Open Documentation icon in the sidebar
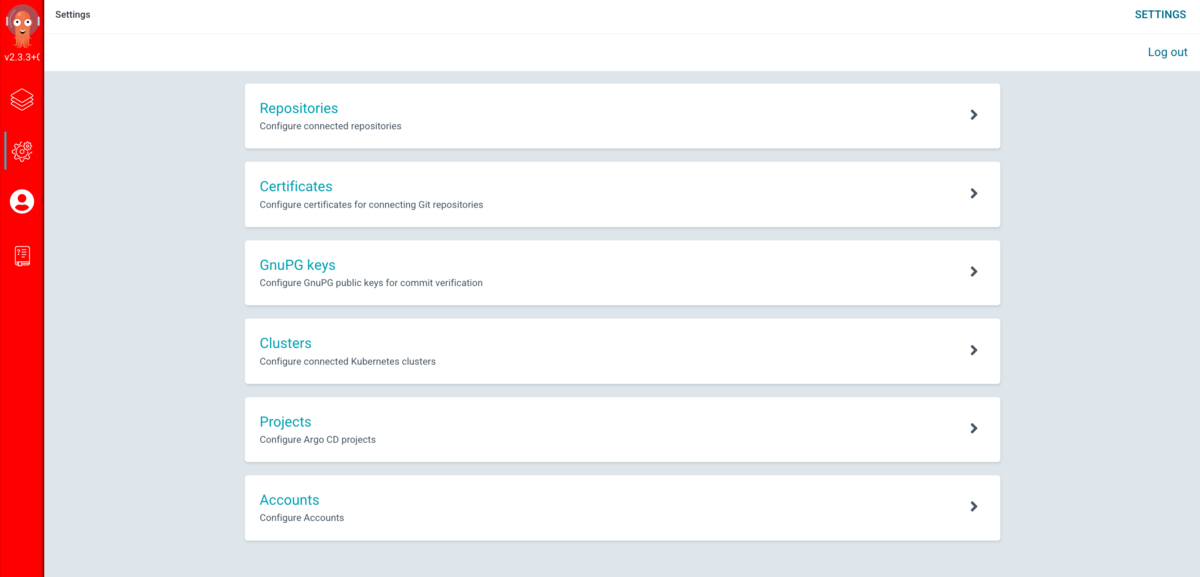Image resolution: width=1200 pixels, height=577 pixels. tap(22, 256)
